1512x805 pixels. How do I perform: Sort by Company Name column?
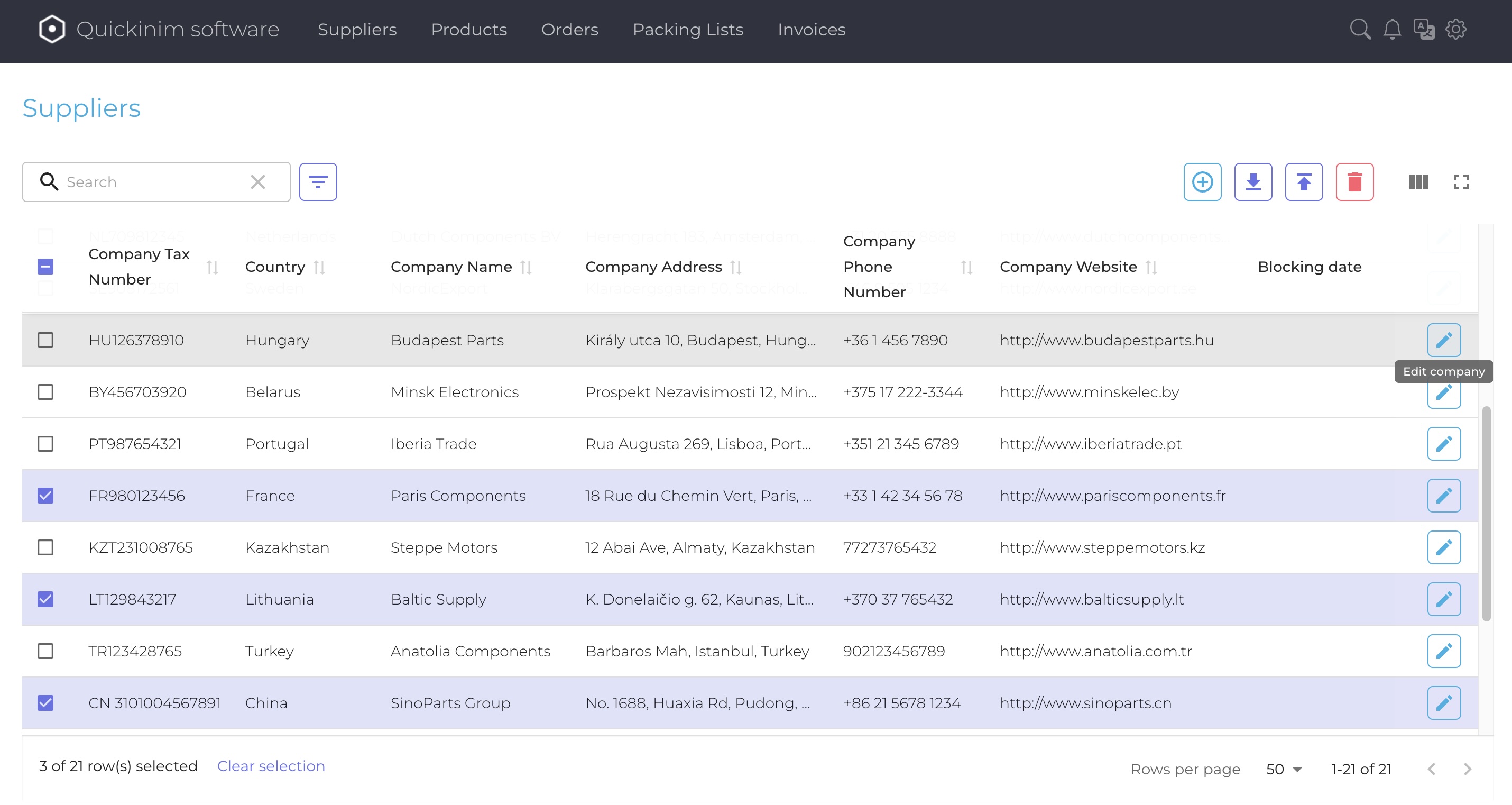click(527, 267)
